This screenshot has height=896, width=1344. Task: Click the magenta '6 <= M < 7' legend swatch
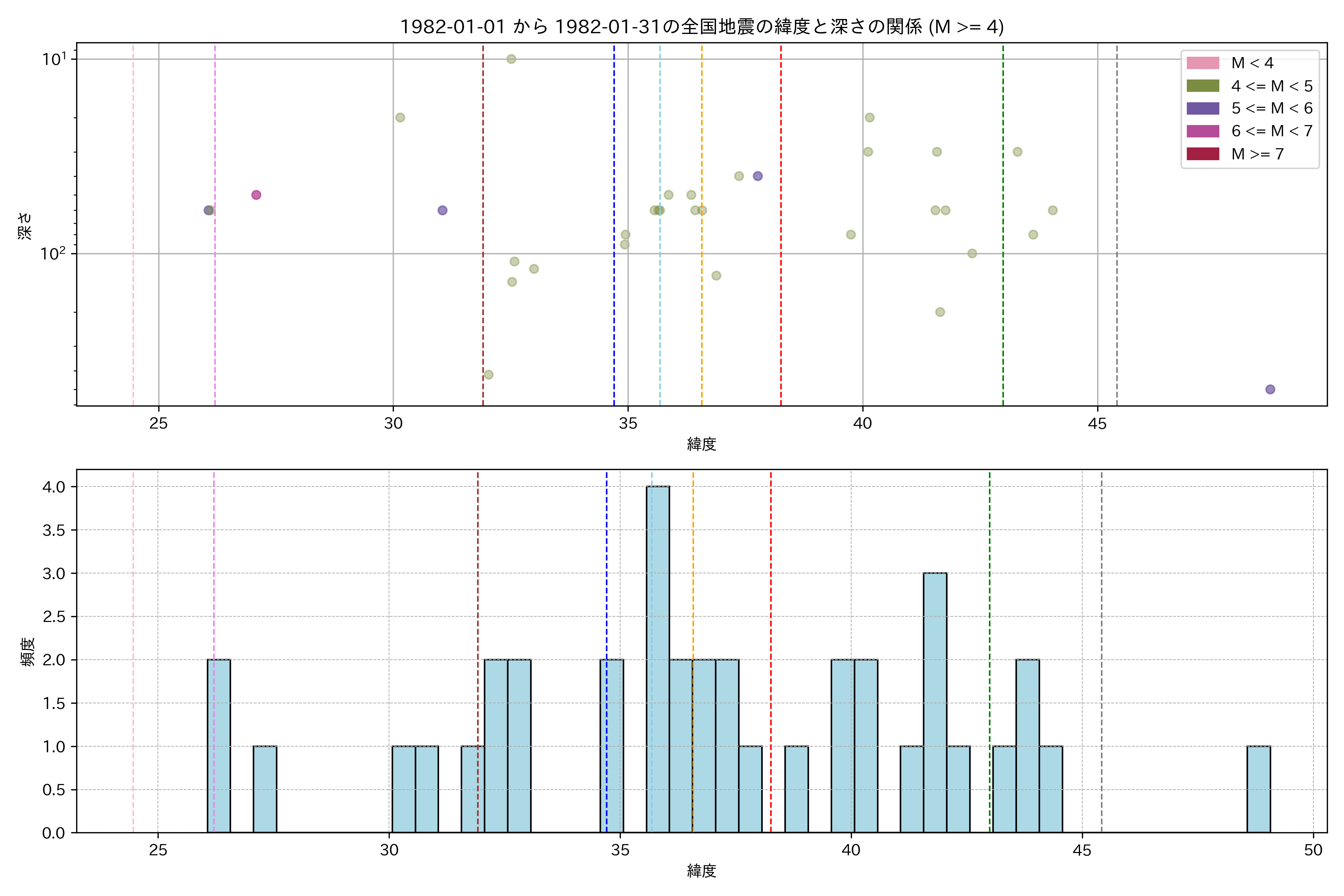[1202, 131]
